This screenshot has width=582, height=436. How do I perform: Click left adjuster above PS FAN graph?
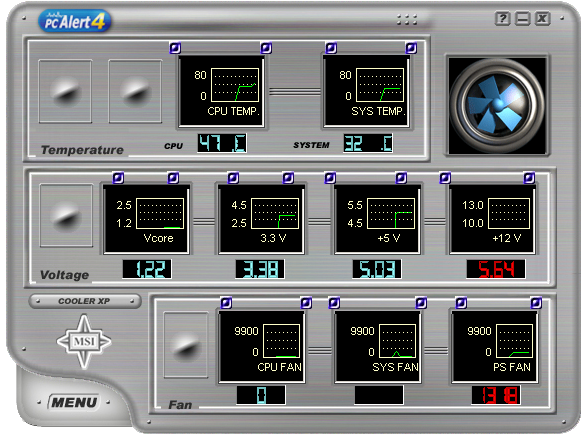coord(461,303)
